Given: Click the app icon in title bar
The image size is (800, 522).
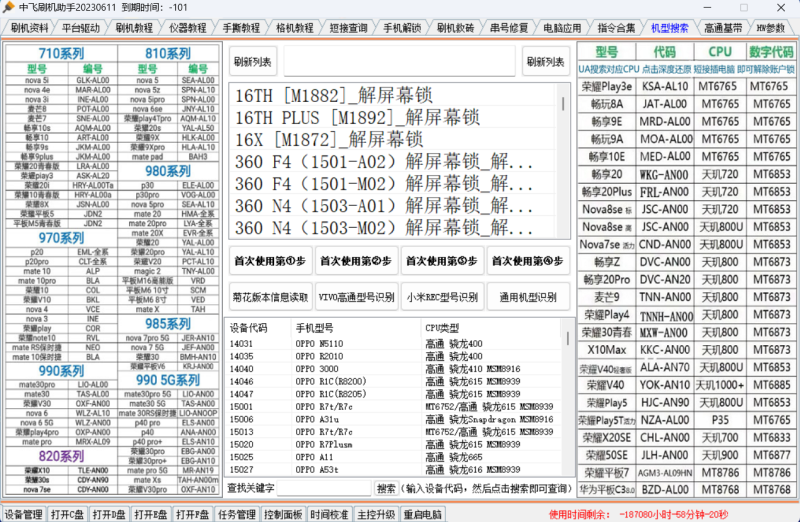Looking at the screenshot, I should pos(9,7).
